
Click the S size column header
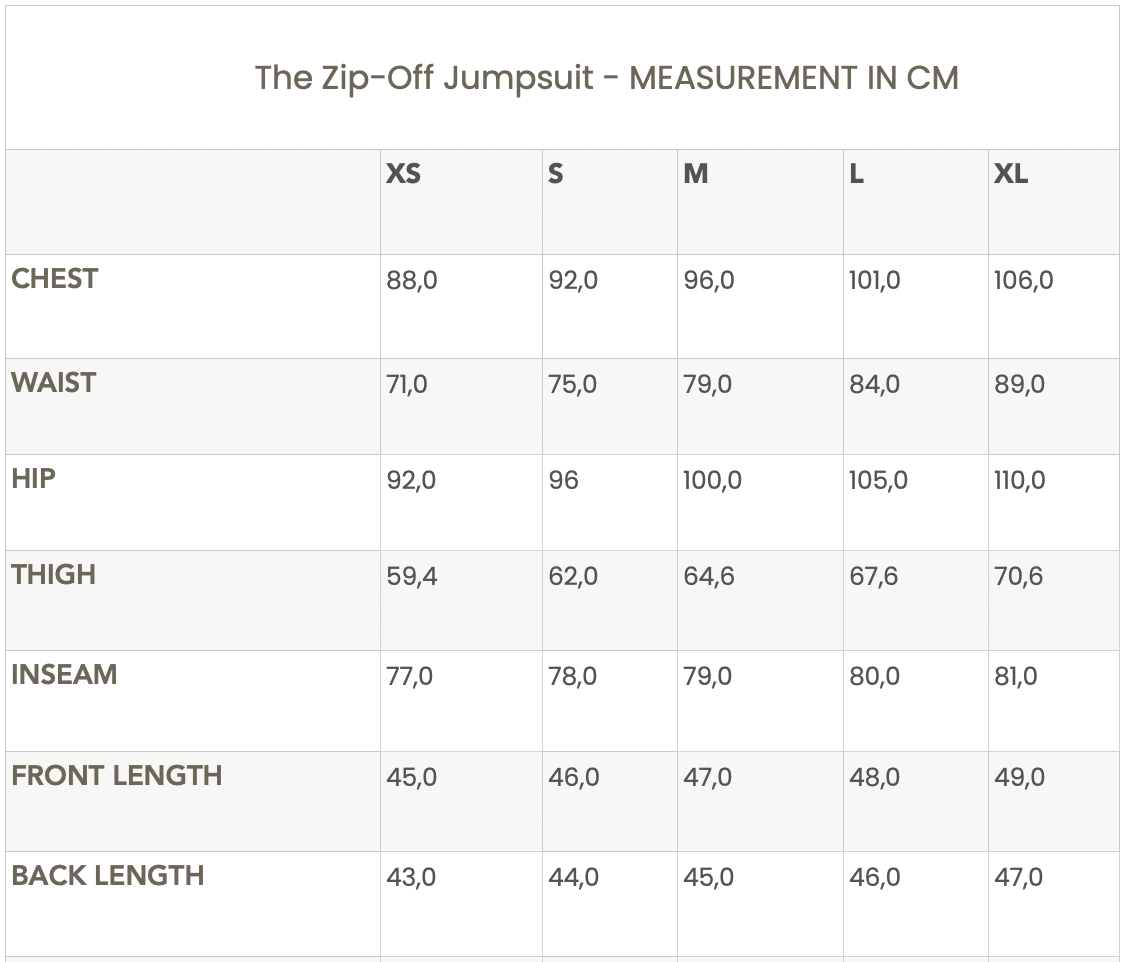556,174
